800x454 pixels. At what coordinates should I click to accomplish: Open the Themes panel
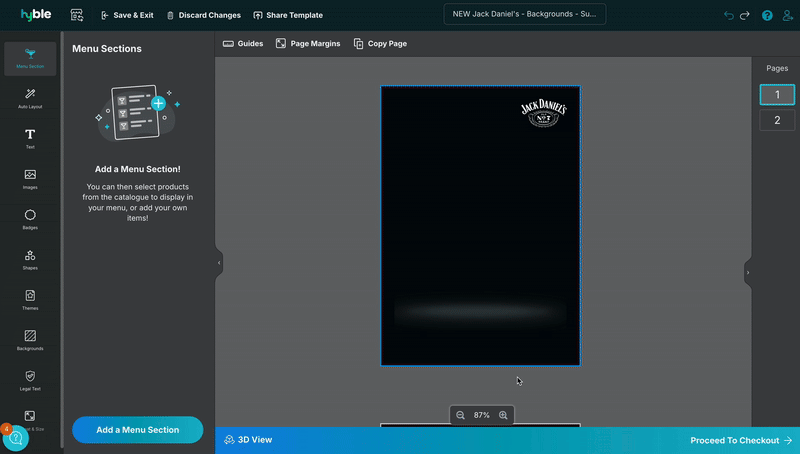(x=30, y=300)
